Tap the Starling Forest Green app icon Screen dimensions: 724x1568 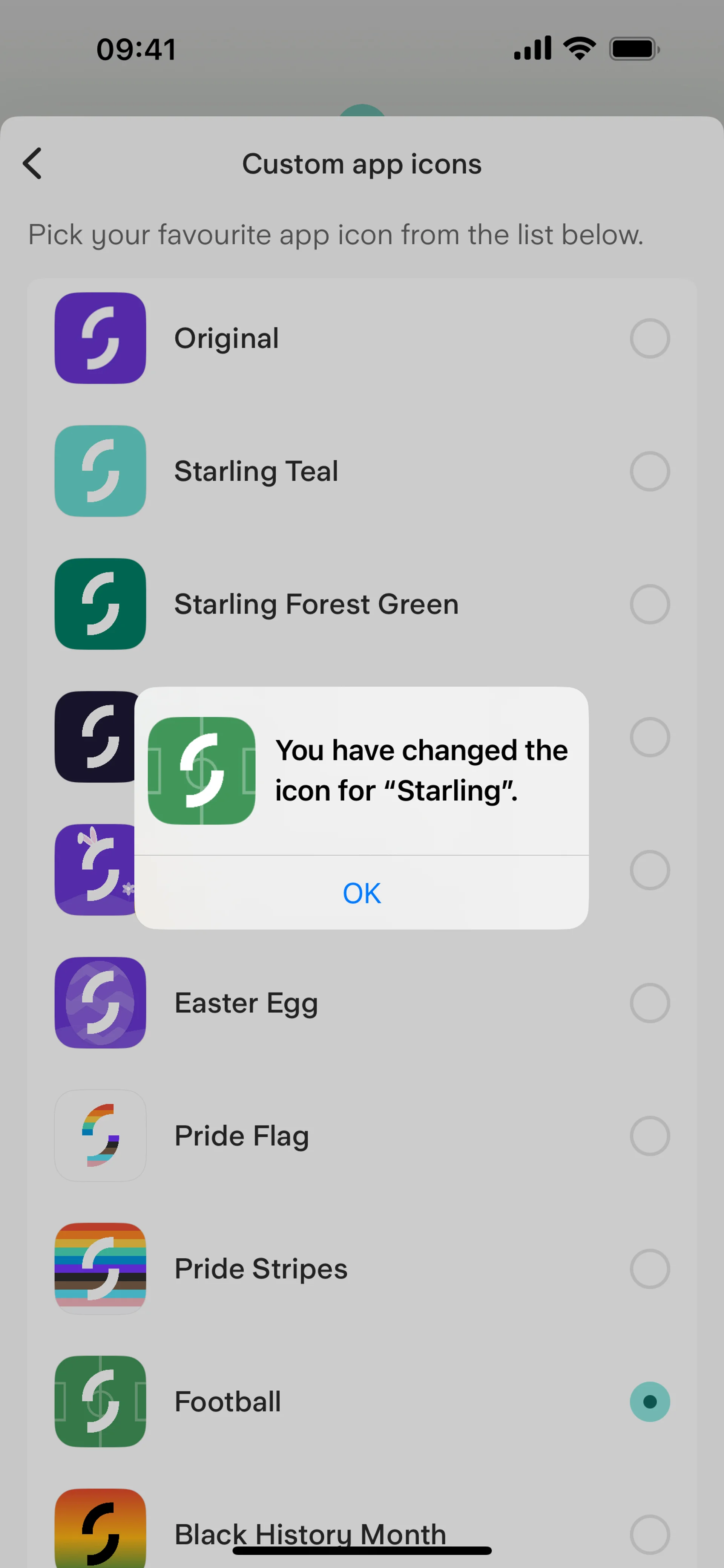point(100,604)
